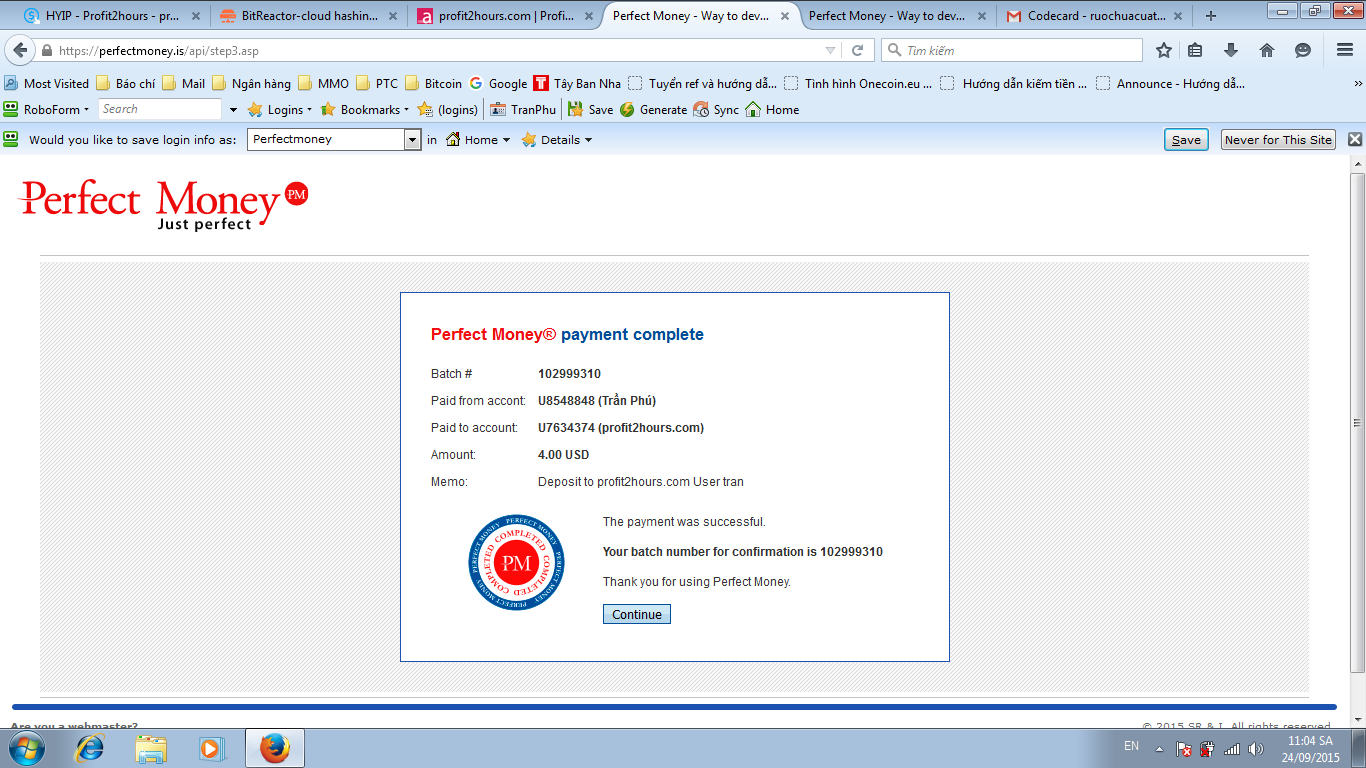The width and height of the screenshot is (1366, 768).
Task: Save the login with the Save button
Action: [x=1186, y=140]
